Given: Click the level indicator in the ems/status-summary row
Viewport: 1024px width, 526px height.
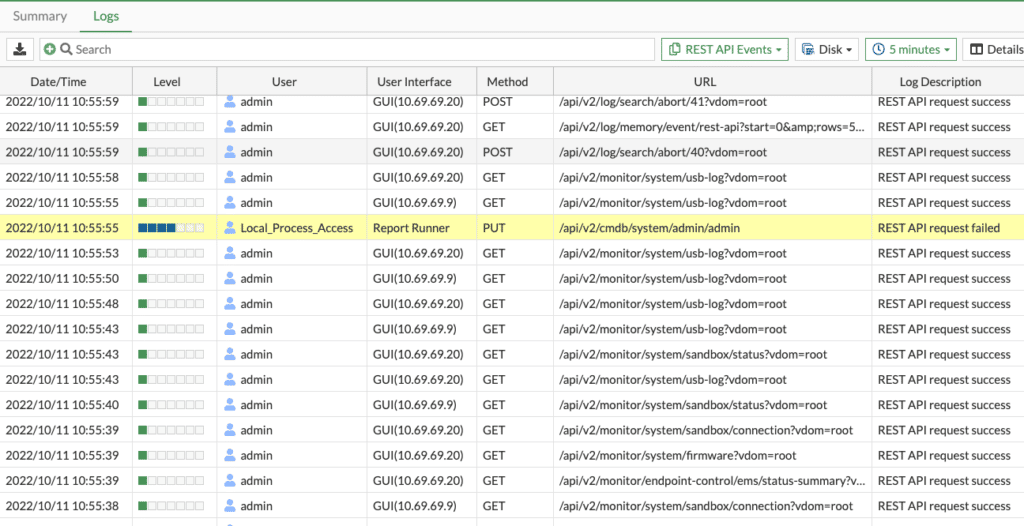Looking at the screenshot, I should coord(171,481).
